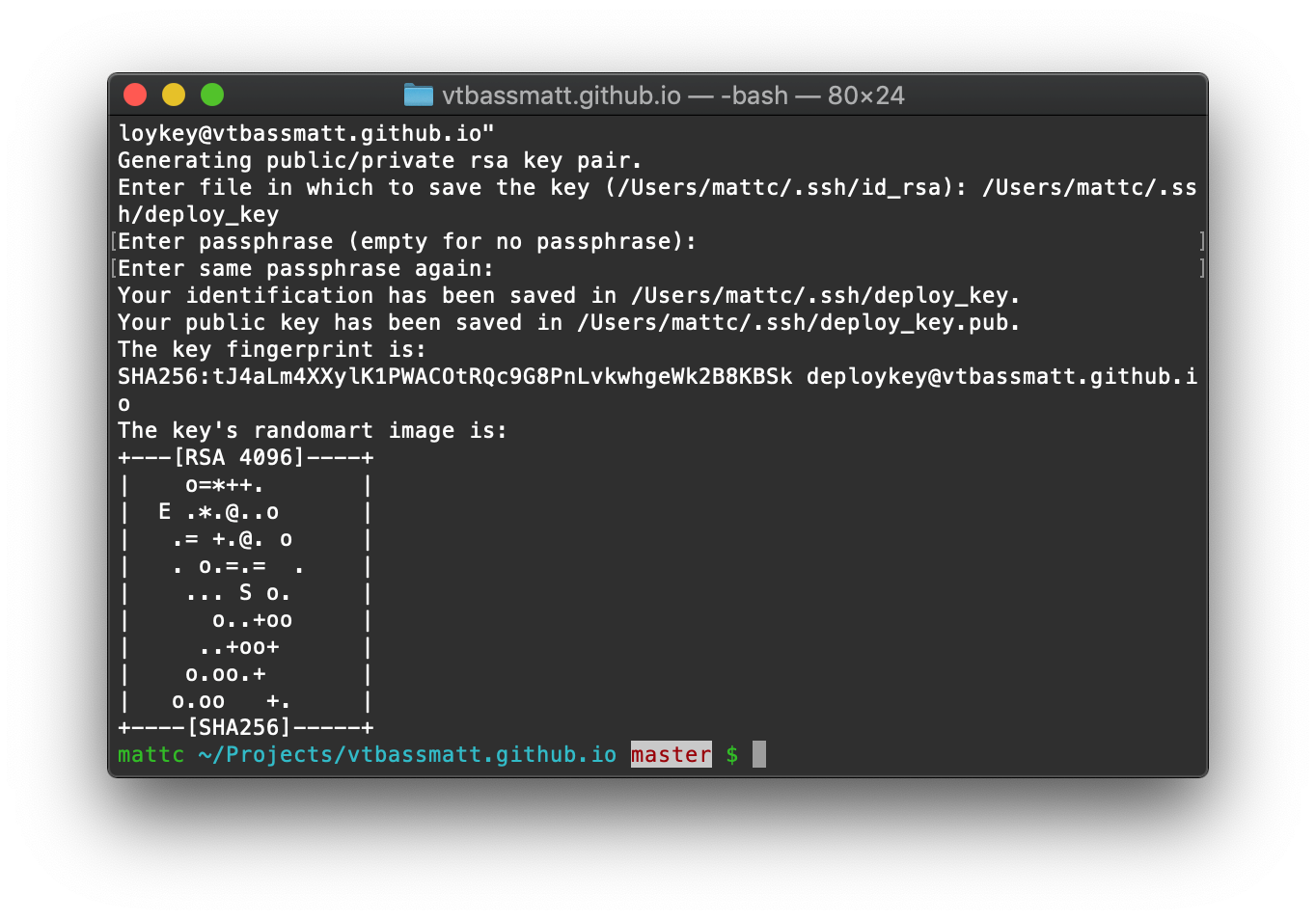1316x920 pixels.
Task: Click the mattc username in the prompt
Action: 151,754
